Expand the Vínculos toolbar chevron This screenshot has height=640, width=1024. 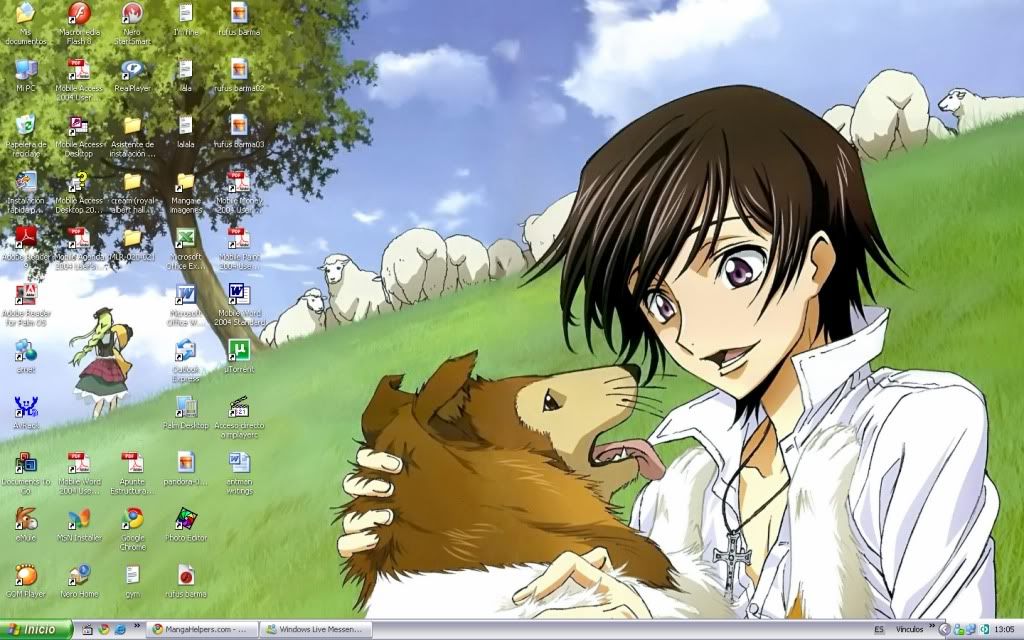(933, 626)
